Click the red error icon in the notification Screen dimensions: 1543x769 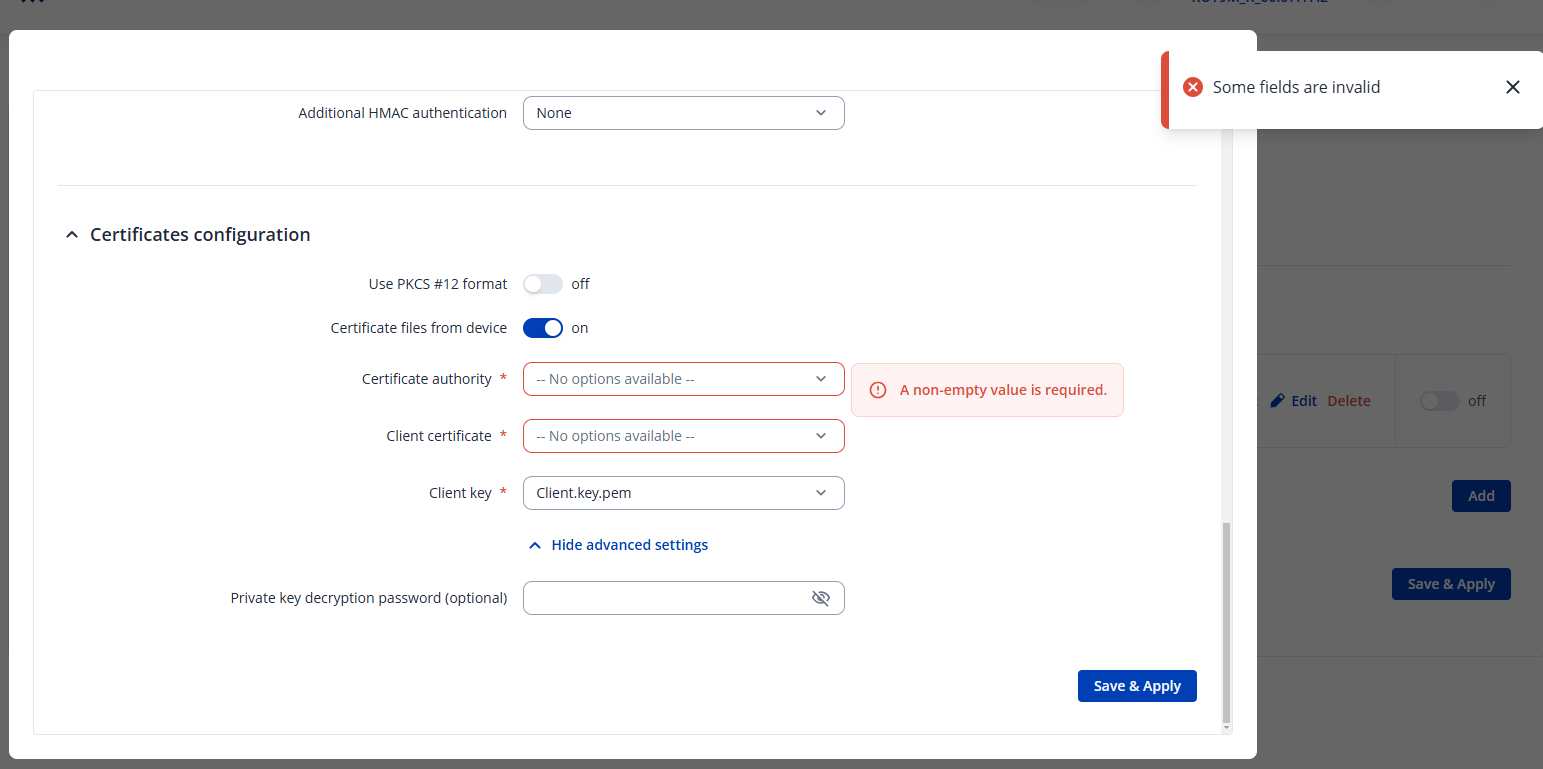point(1192,87)
